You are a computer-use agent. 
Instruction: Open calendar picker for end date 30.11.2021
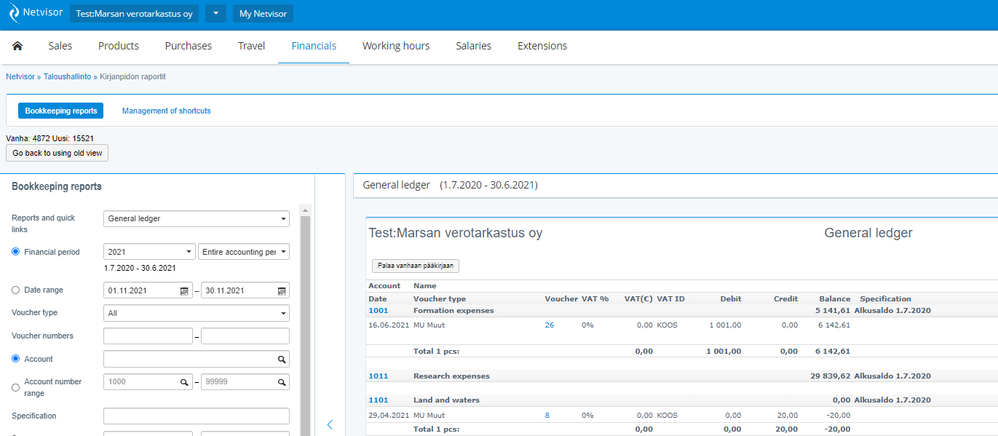click(281, 290)
